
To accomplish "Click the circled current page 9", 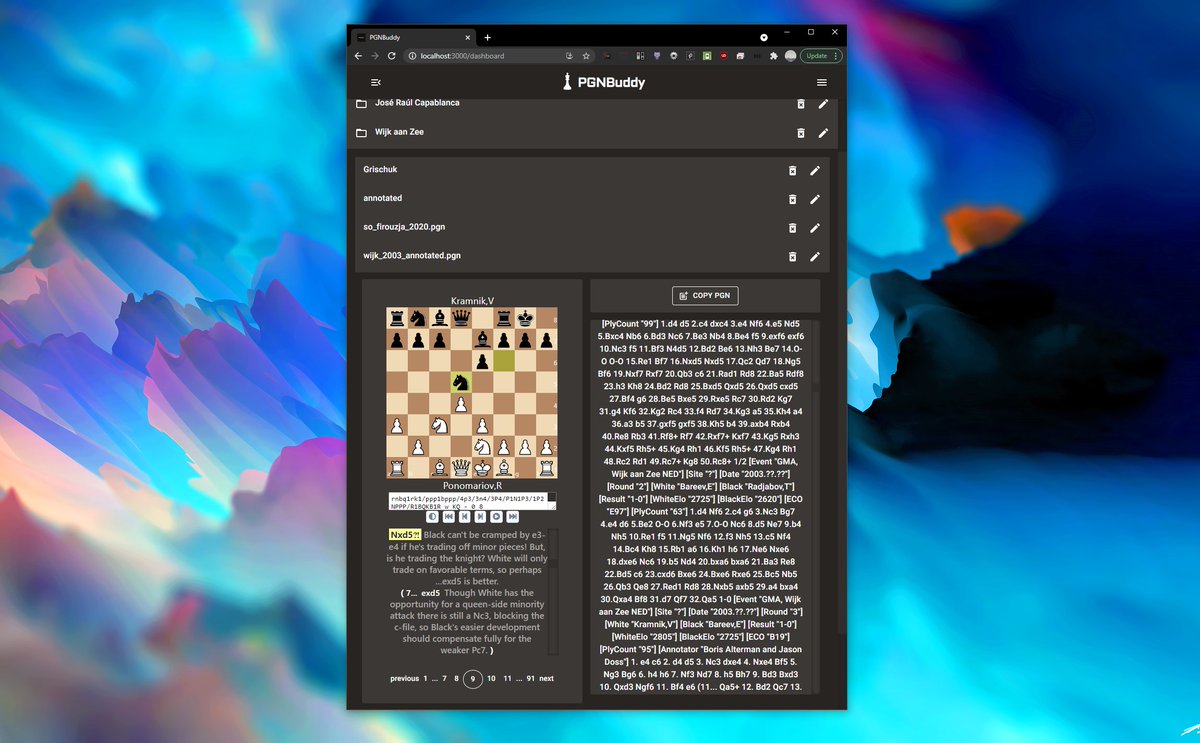I will coord(473,679).
